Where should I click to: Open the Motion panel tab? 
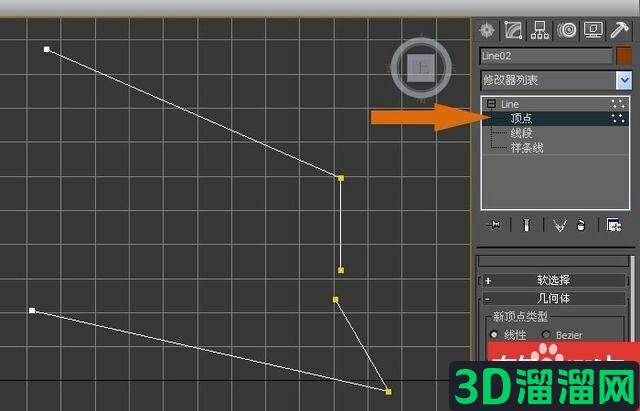(567, 30)
